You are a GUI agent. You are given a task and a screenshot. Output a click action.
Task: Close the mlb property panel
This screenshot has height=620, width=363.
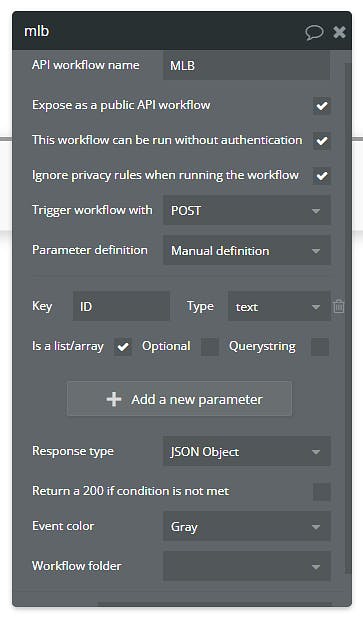(x=340, y=32)
